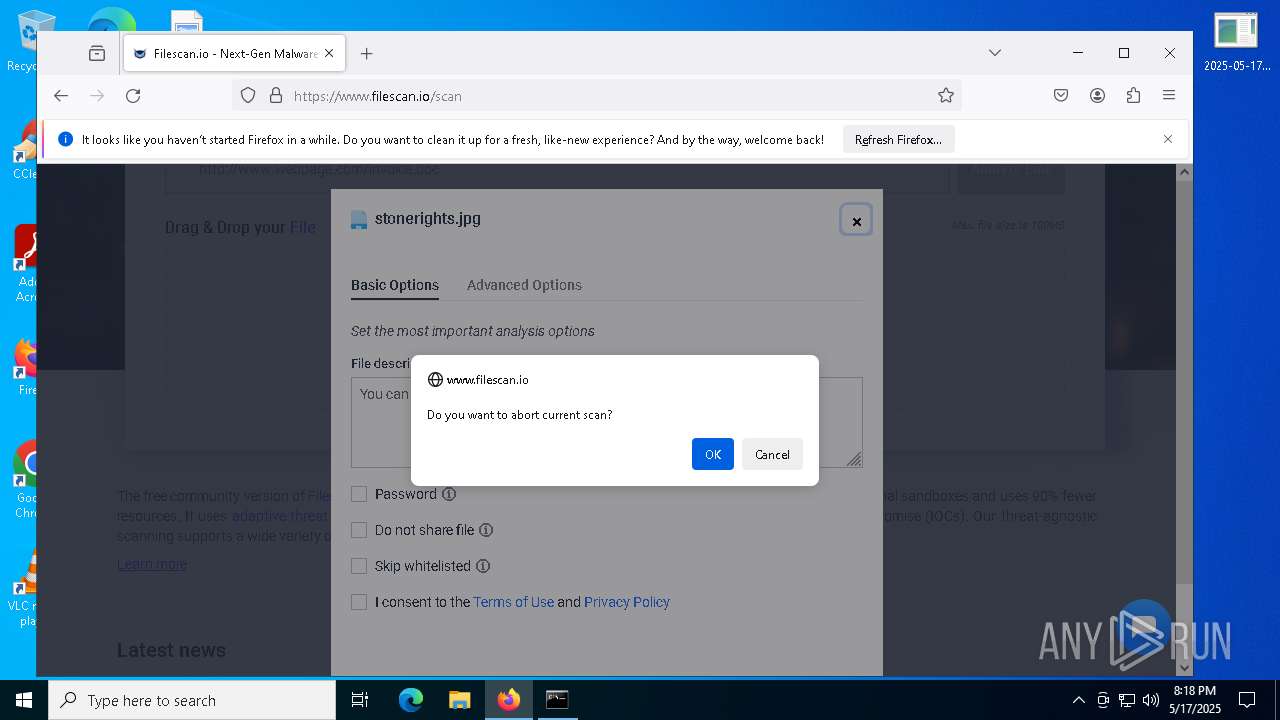Select Firefox in the taskbar

[509, 700]
